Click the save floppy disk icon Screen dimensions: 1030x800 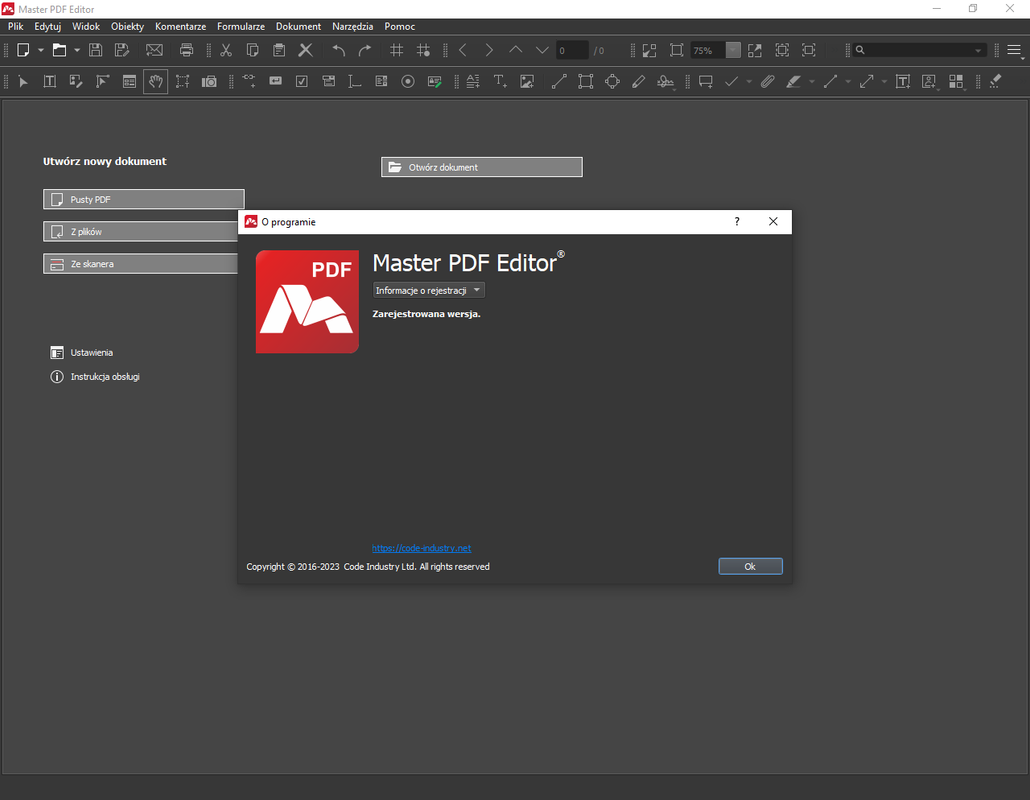pos(95,51)
